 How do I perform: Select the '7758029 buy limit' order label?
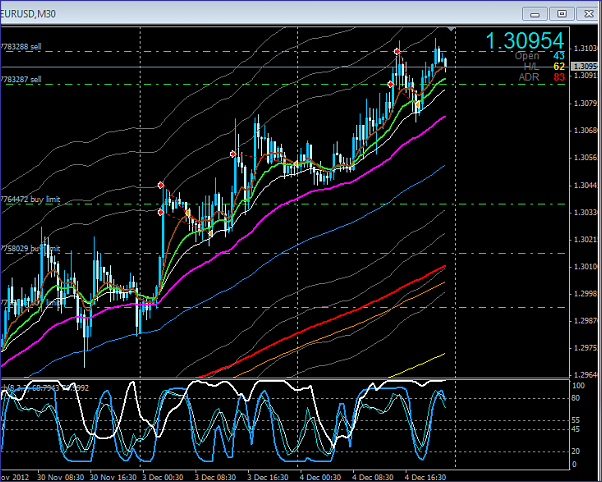30,249
